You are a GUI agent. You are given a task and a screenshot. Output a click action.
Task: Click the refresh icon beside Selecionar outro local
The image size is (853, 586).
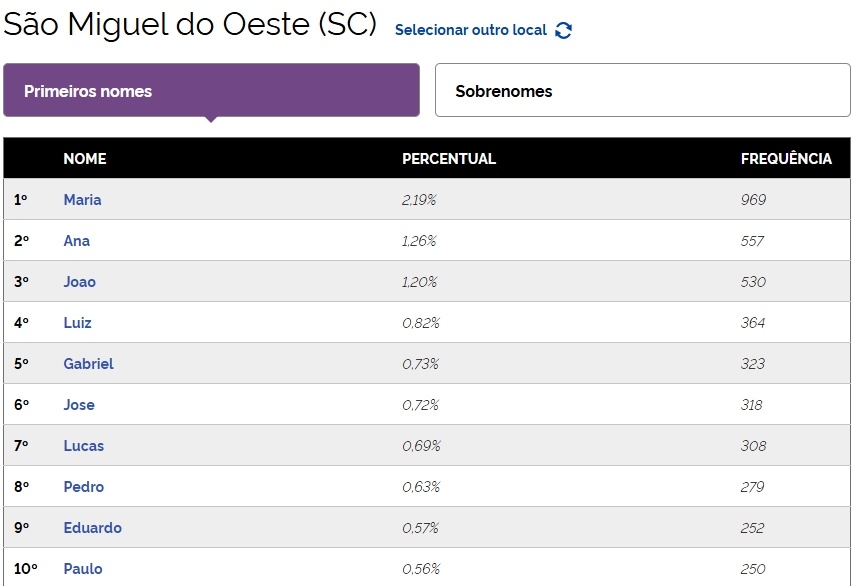[x=563, y=30]
